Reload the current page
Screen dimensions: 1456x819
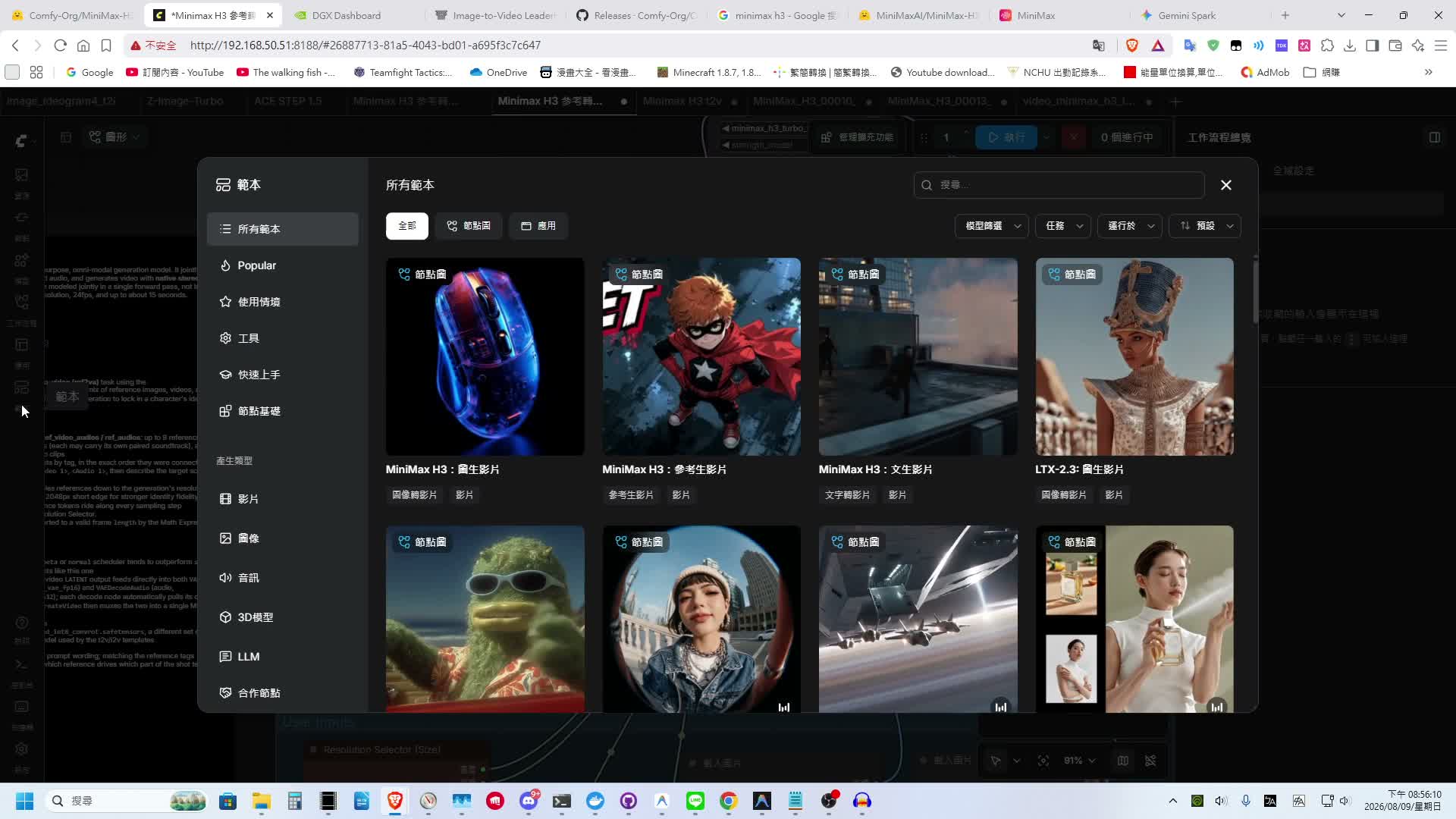click(x=61, y=45)
